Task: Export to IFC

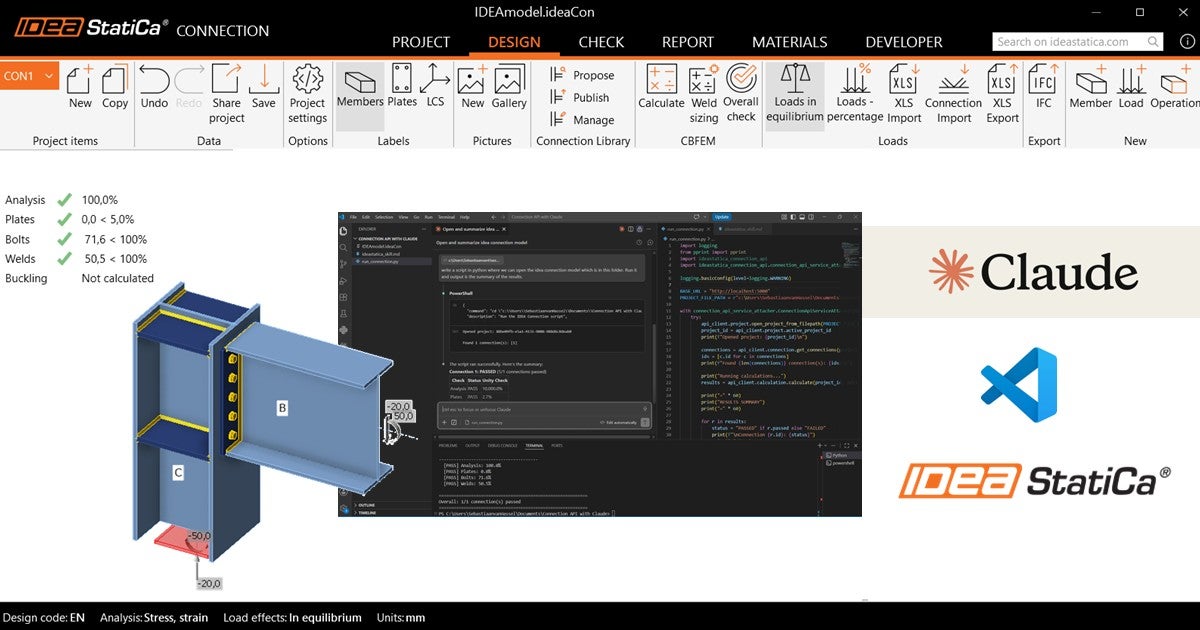Action: (1044, 87)
